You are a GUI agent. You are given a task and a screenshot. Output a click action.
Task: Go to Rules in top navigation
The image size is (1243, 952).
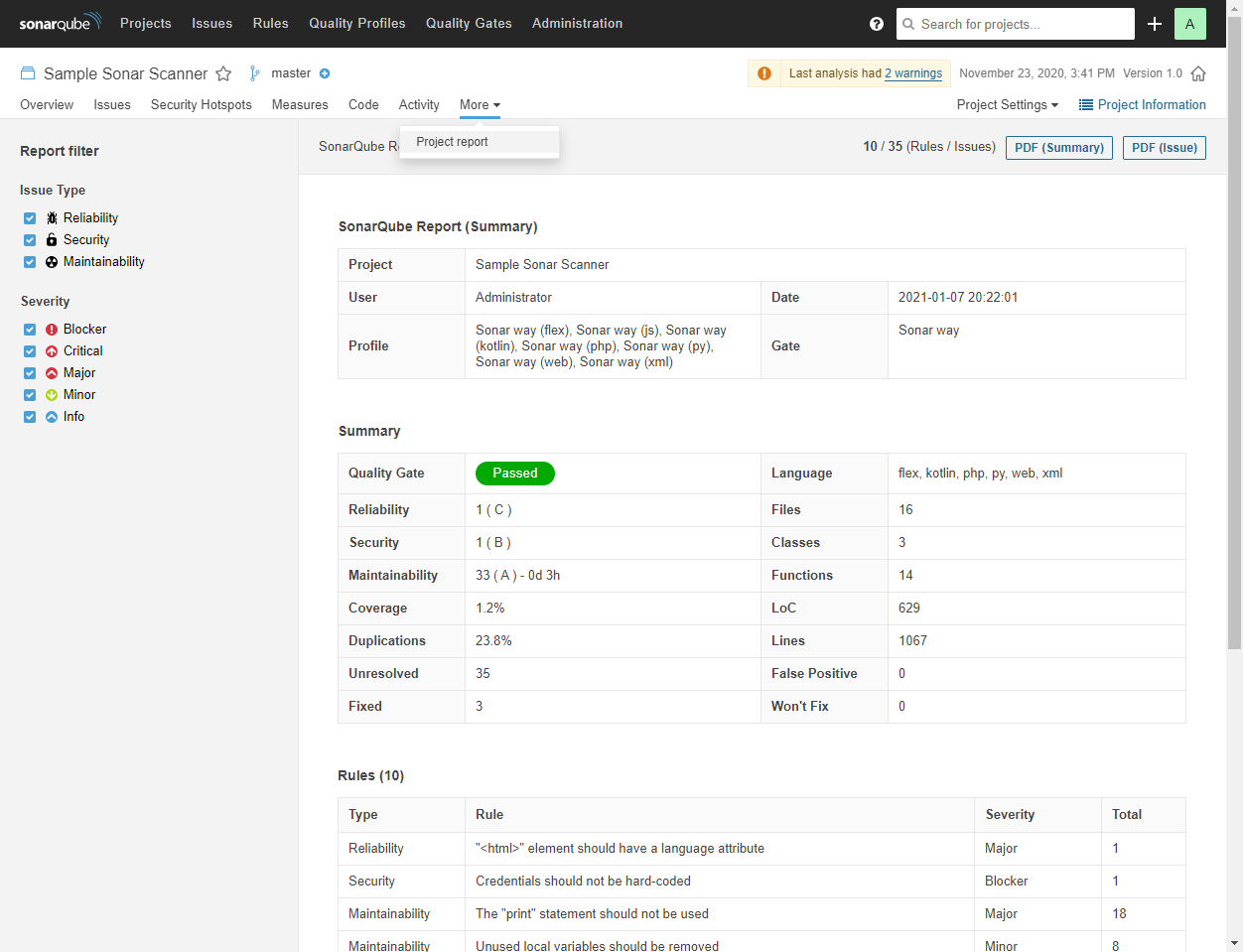click(271, 23)
